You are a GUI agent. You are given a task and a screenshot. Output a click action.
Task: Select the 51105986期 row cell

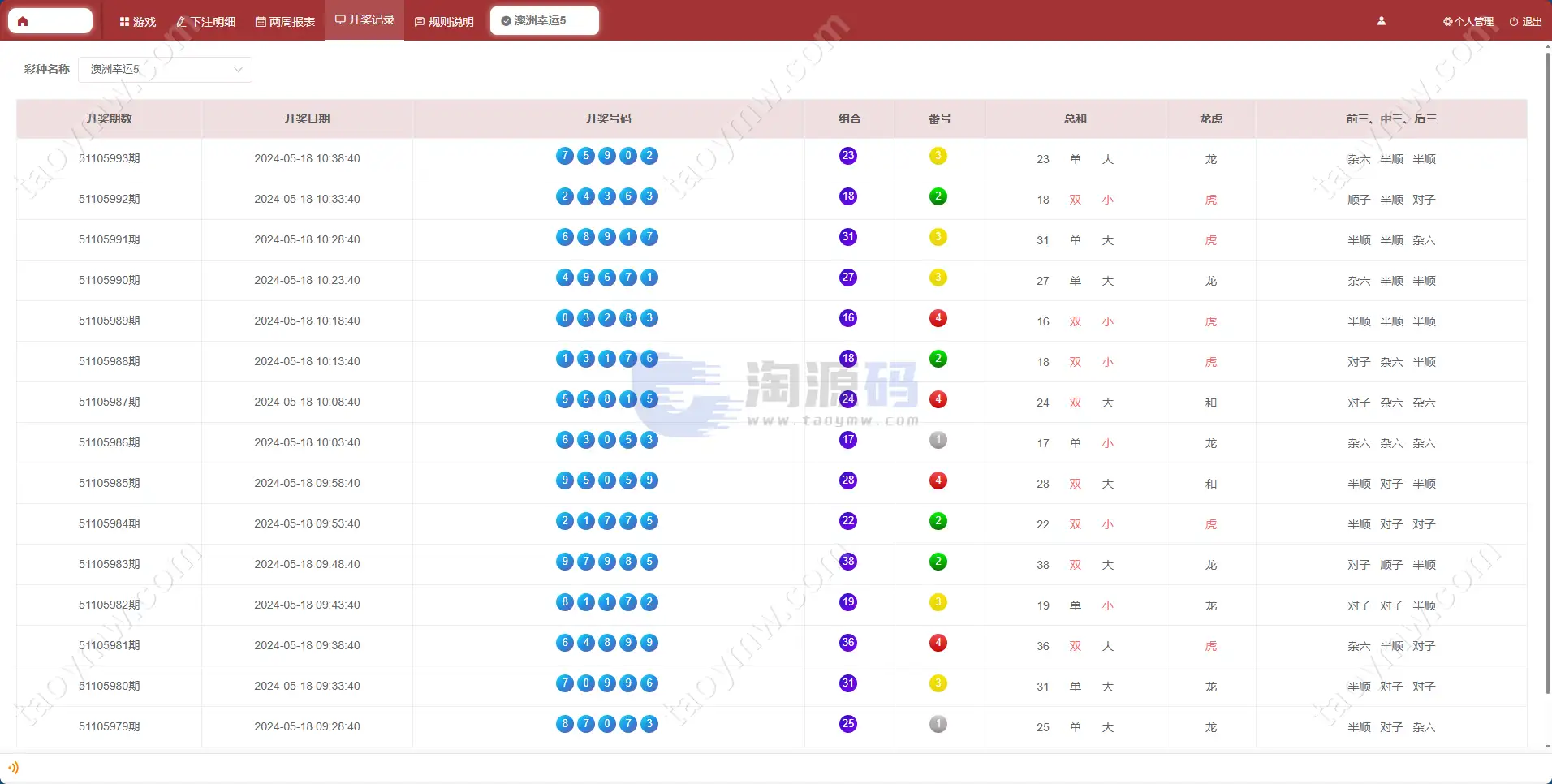(x=110, y=442)
